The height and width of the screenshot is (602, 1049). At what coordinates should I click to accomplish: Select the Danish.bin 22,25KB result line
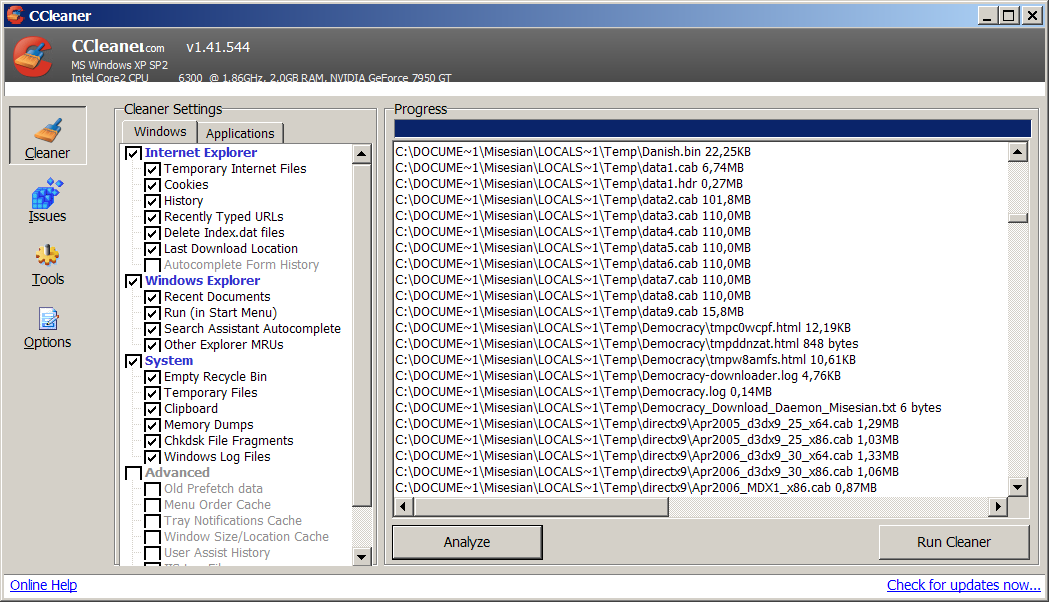(x=573, y=152)
